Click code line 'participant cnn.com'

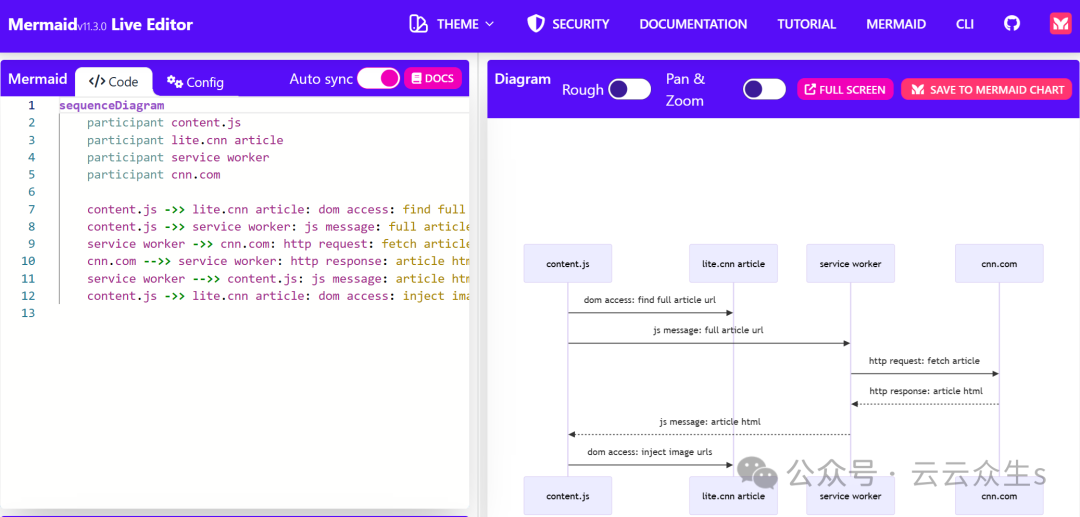click(x=154, y=175)
